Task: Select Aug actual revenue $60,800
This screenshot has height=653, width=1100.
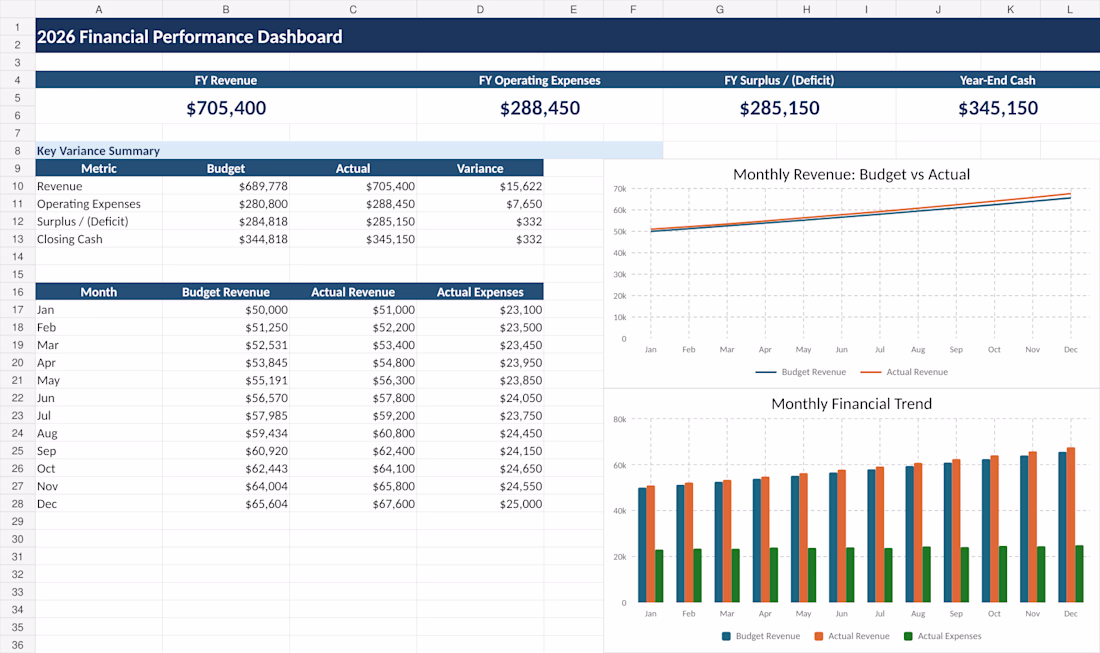Action: (353, 433)
